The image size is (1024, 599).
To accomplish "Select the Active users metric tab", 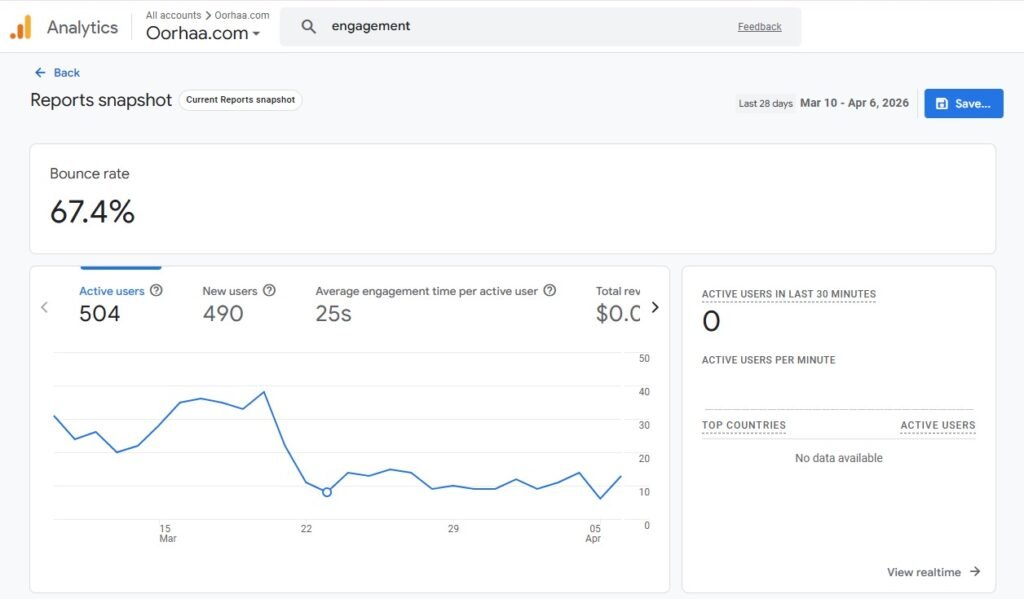I will [x=111, y=303].
